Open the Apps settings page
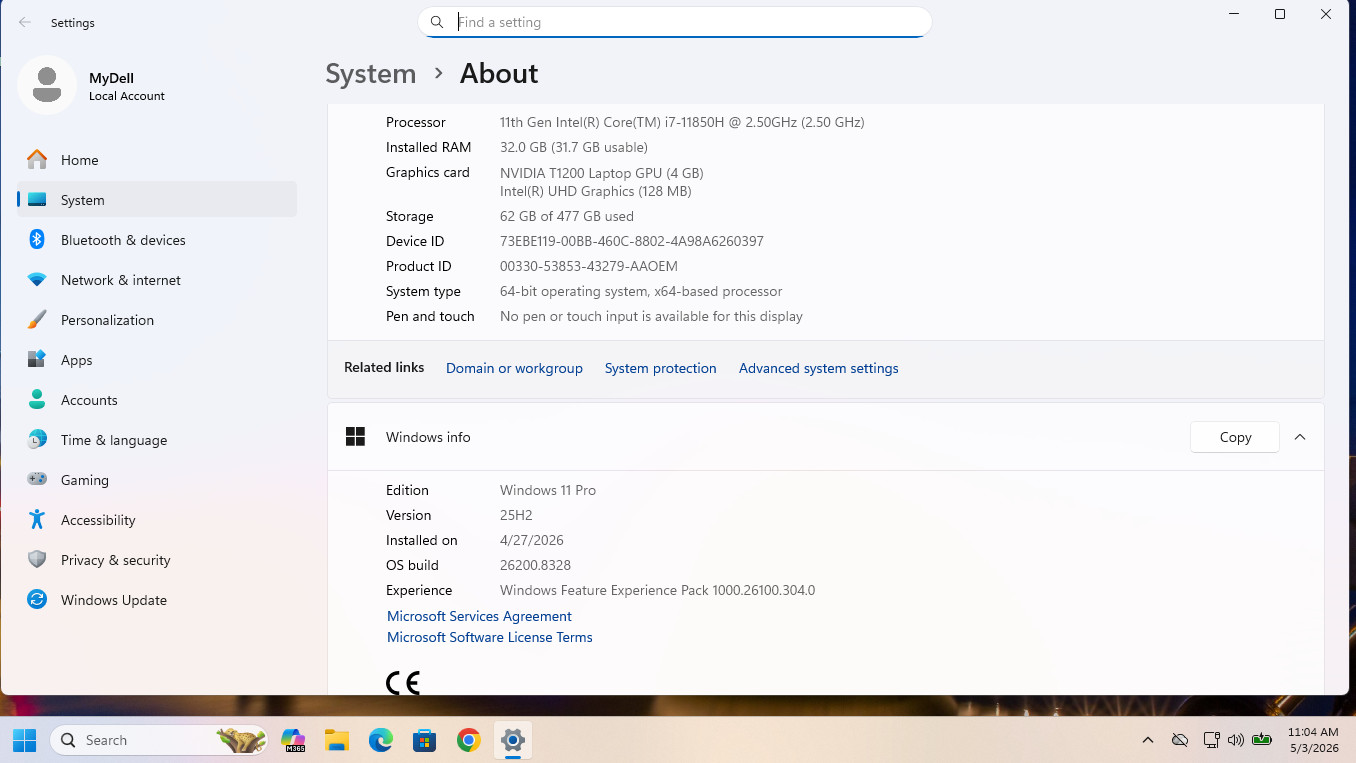1356x763 pixels. click(x=157, y=360)
